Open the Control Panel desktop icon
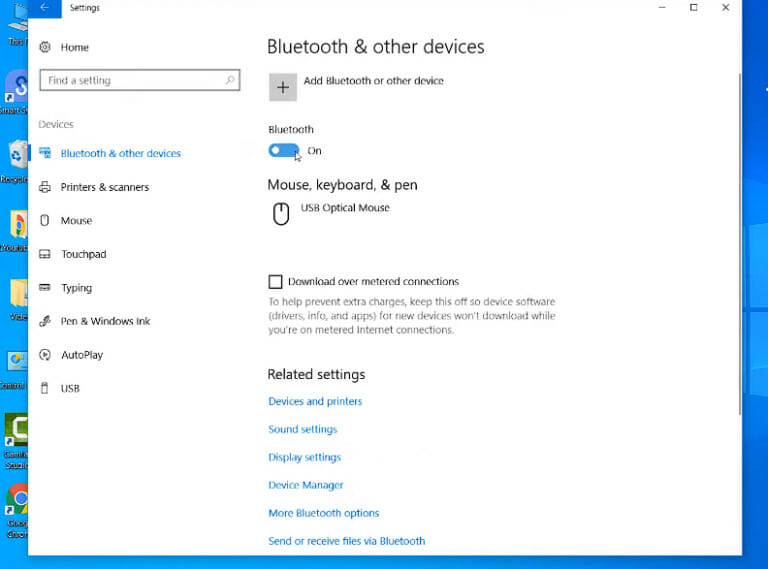The image size is (768, 569). [x=17, y=363]
